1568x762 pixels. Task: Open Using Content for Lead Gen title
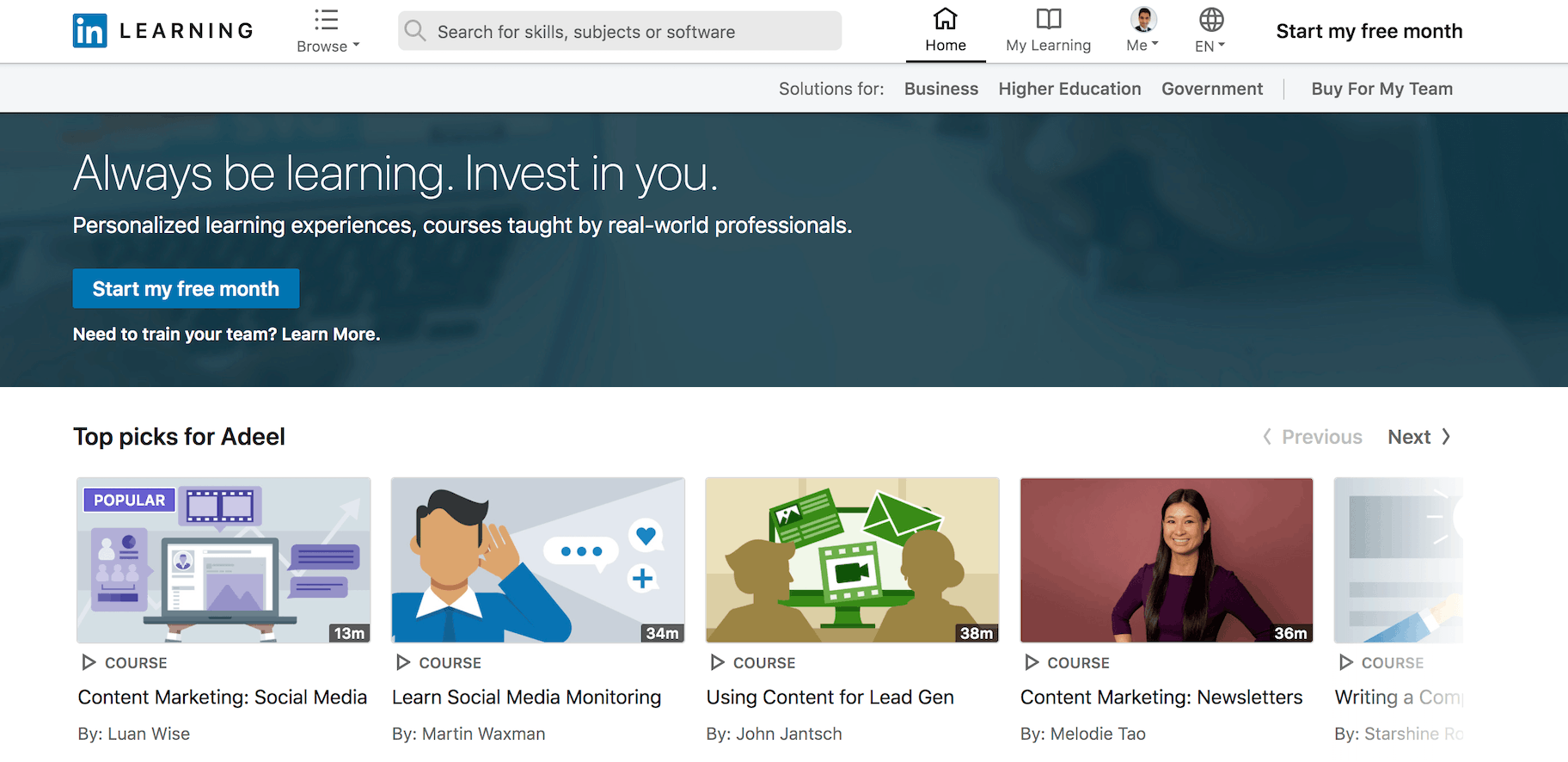pos(830,697)
